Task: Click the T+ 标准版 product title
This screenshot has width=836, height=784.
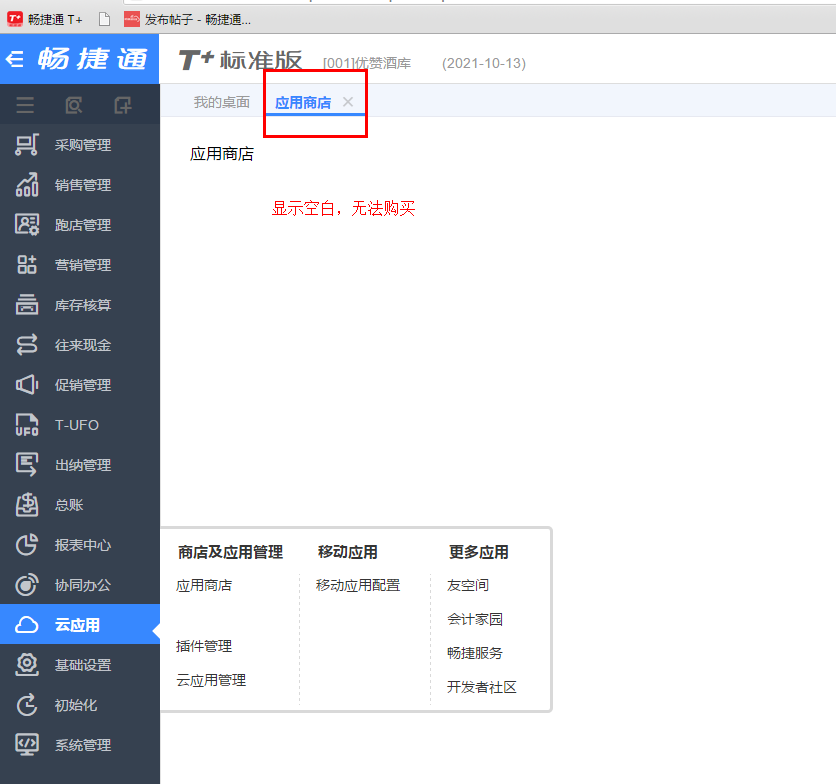Action: click(x=240, y=60)
